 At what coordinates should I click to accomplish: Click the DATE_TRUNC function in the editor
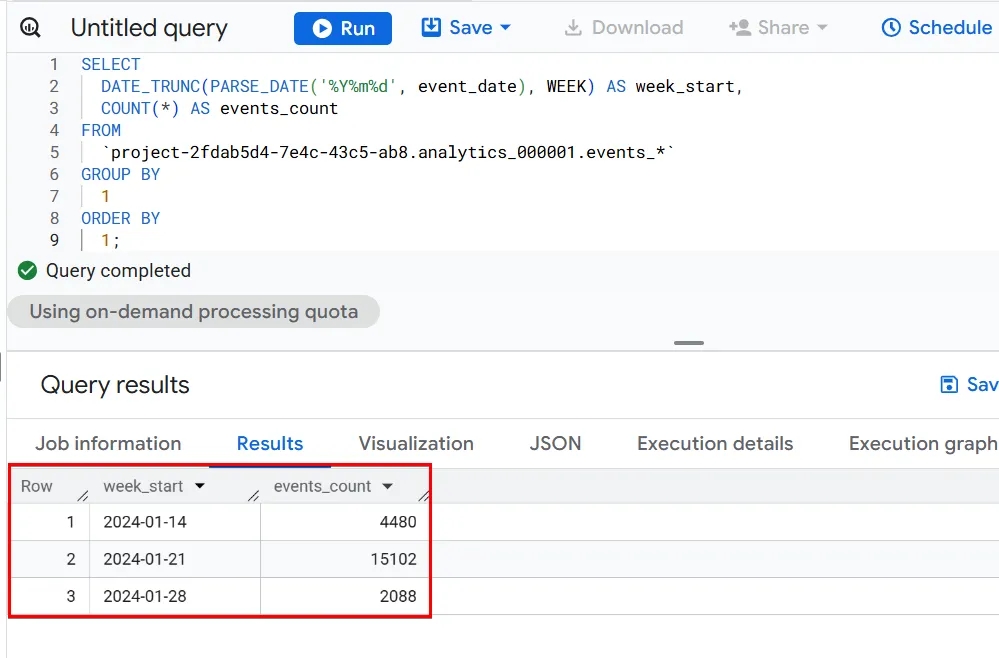click(150, 86)
